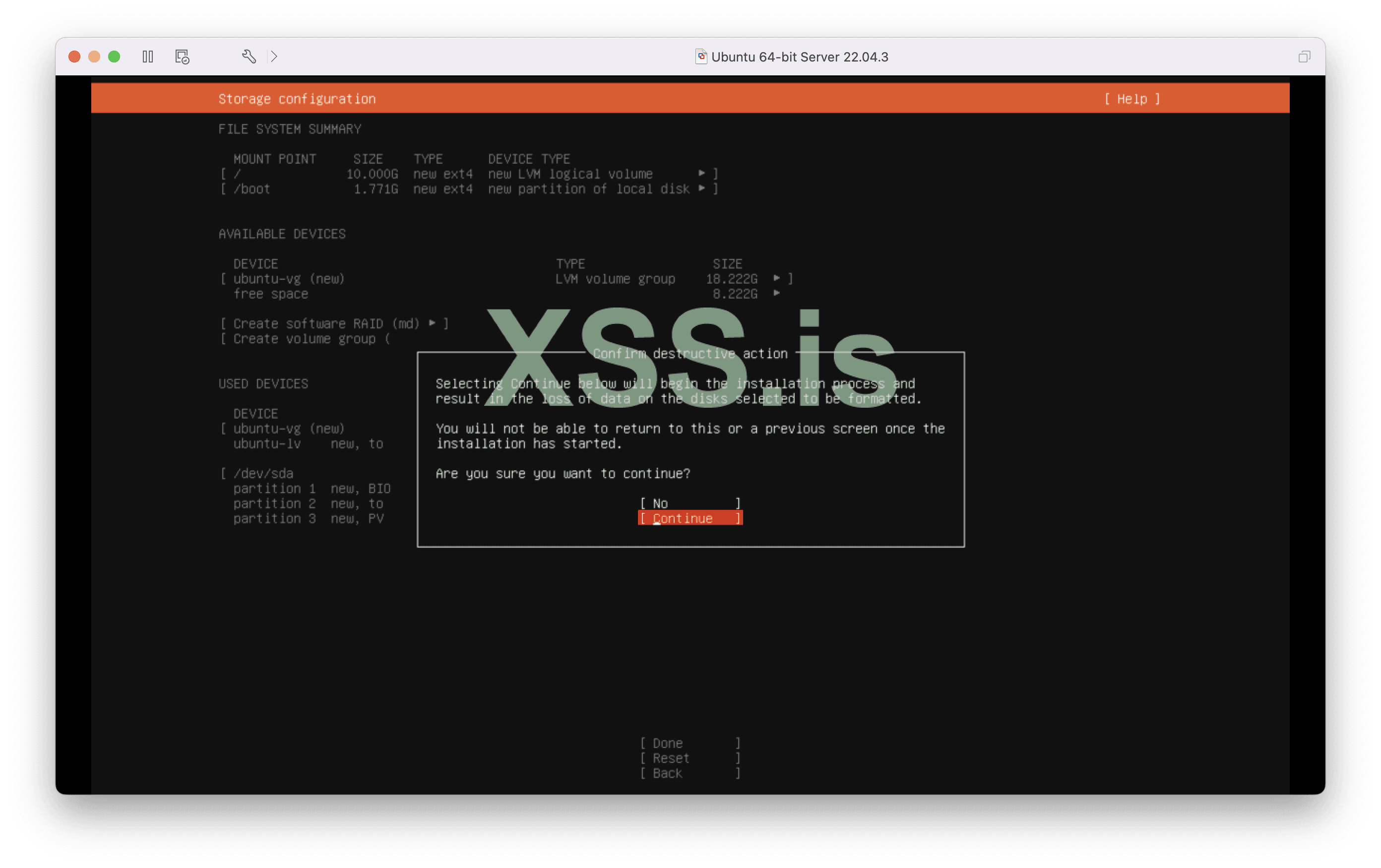Expand the /boot partition row arrow
The height and width of the screenshot is (868, 1381).
701,188
